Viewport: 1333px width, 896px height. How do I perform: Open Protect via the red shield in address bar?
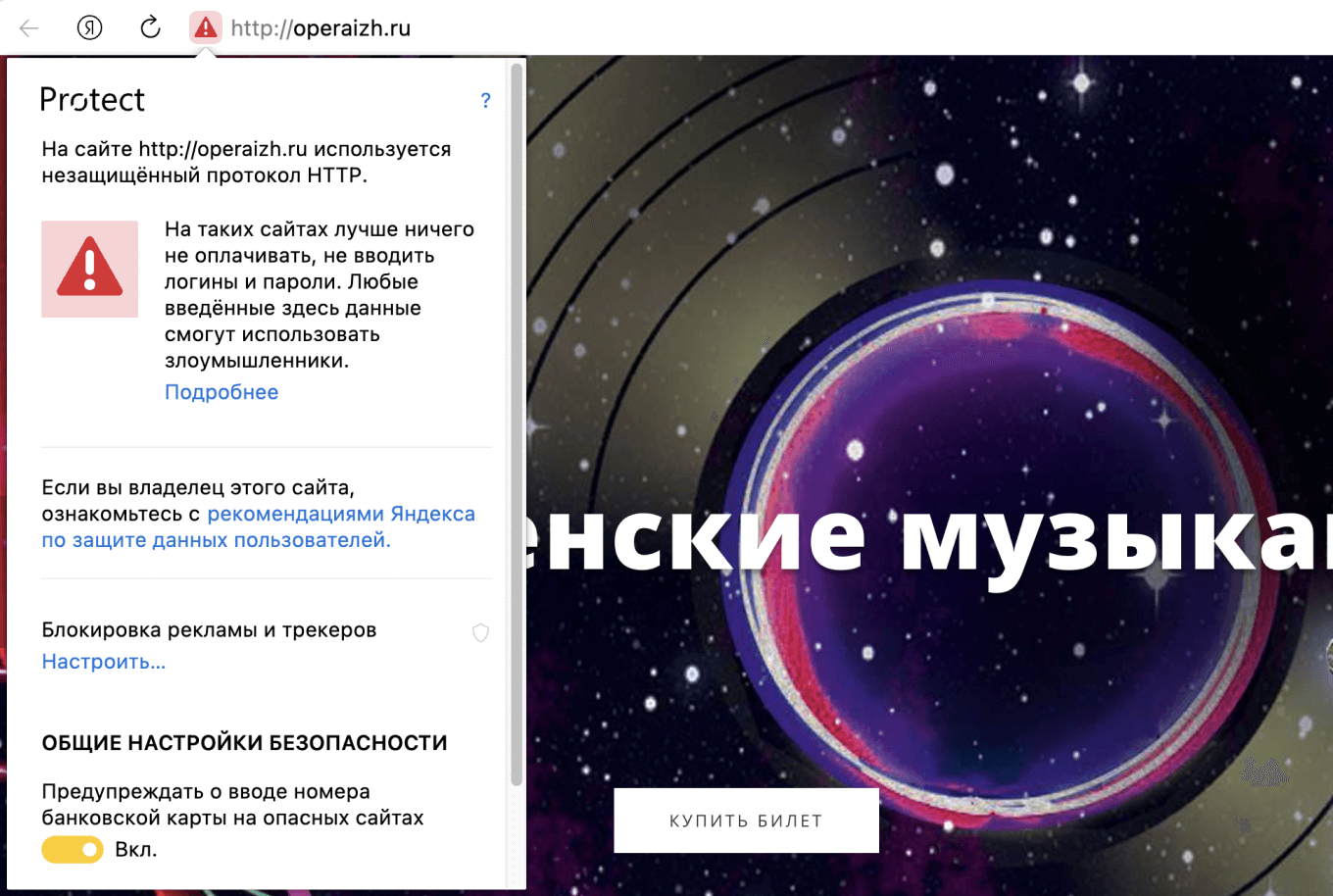[205, 27]
